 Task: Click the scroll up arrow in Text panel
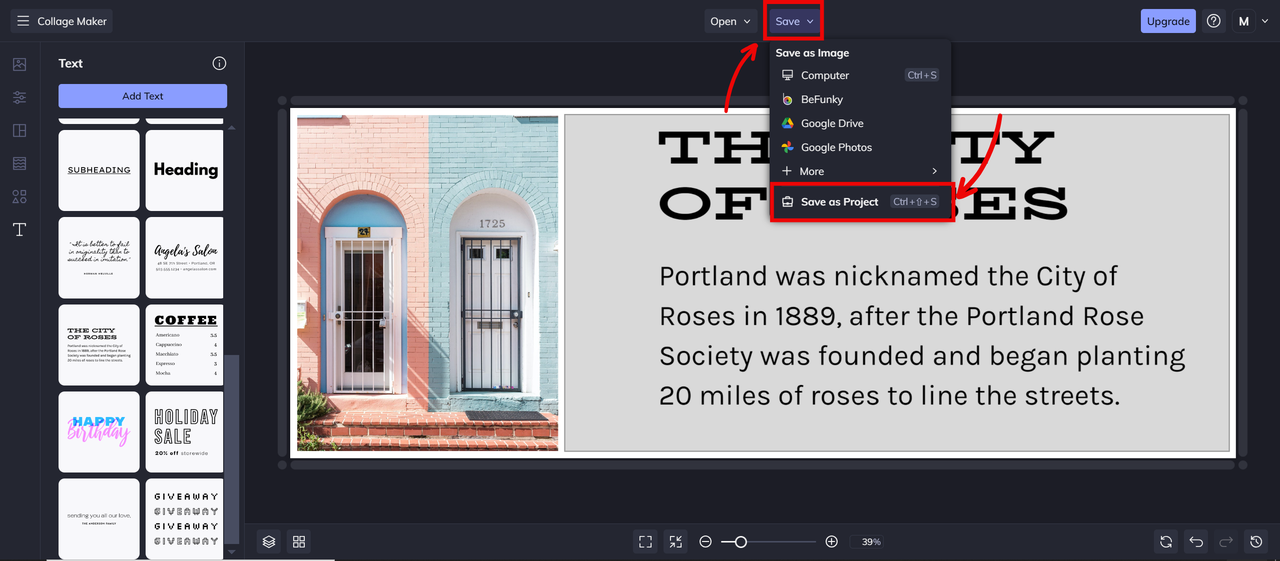point(233,128)
